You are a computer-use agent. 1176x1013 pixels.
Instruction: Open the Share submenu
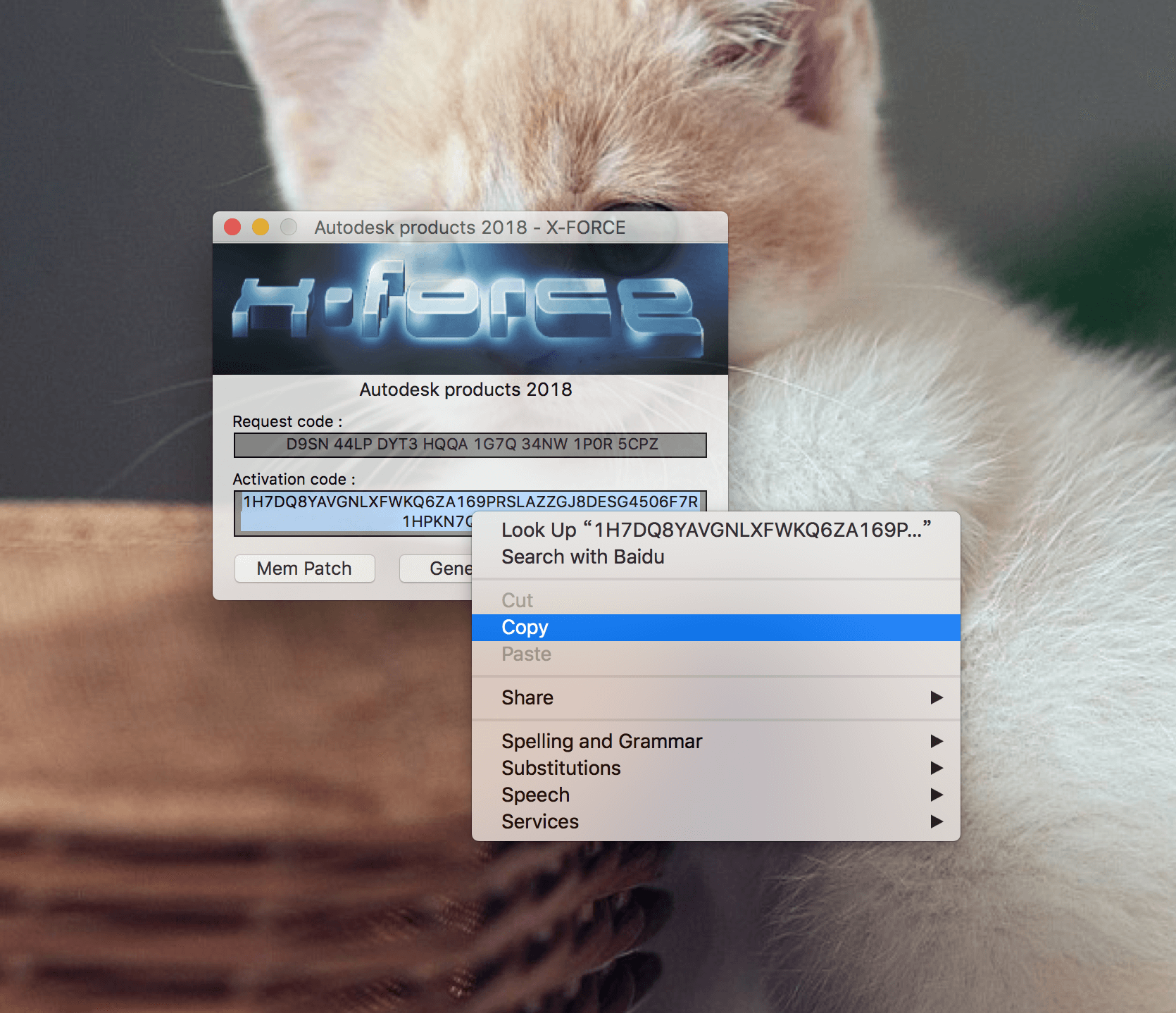coord(715,697)
